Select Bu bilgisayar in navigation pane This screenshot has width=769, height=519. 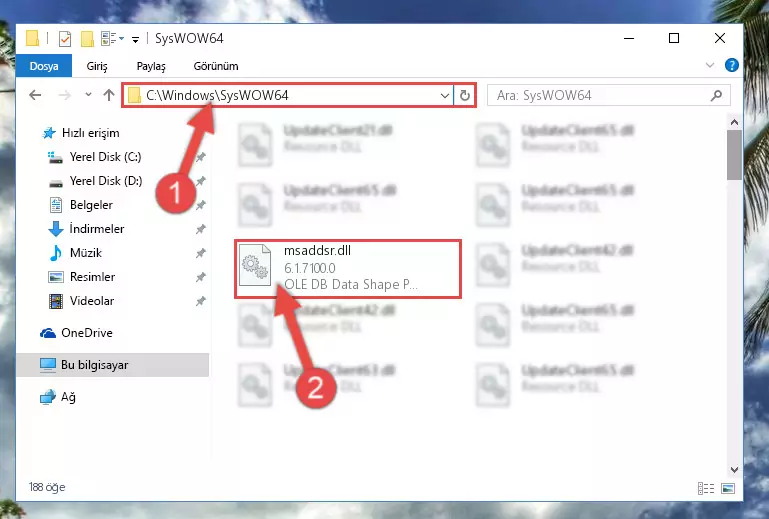[x=113, y=365]
